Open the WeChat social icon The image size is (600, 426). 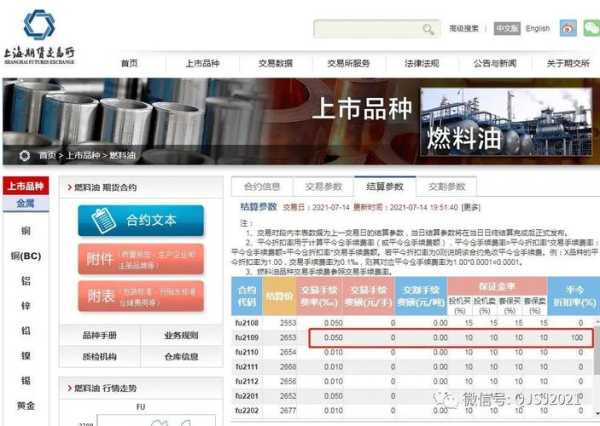point(589,28)
